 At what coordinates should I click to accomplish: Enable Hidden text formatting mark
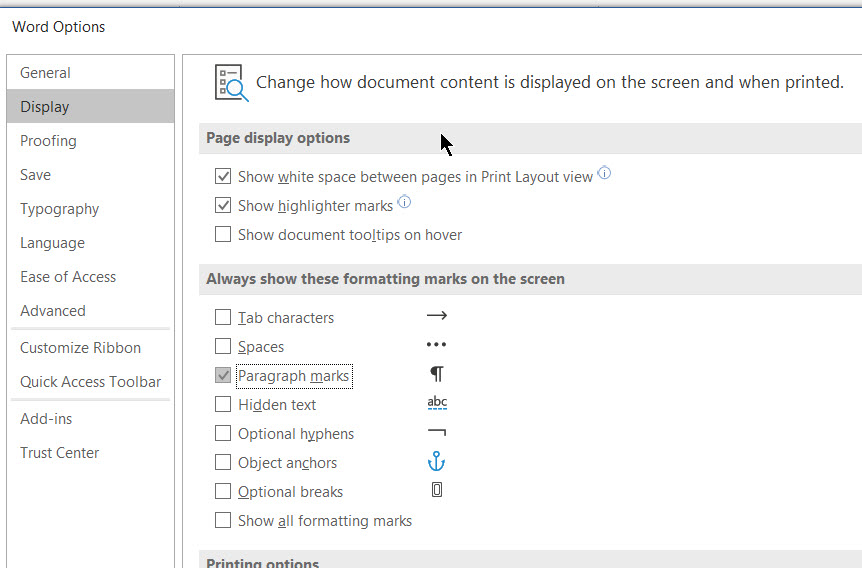point(223,404)
